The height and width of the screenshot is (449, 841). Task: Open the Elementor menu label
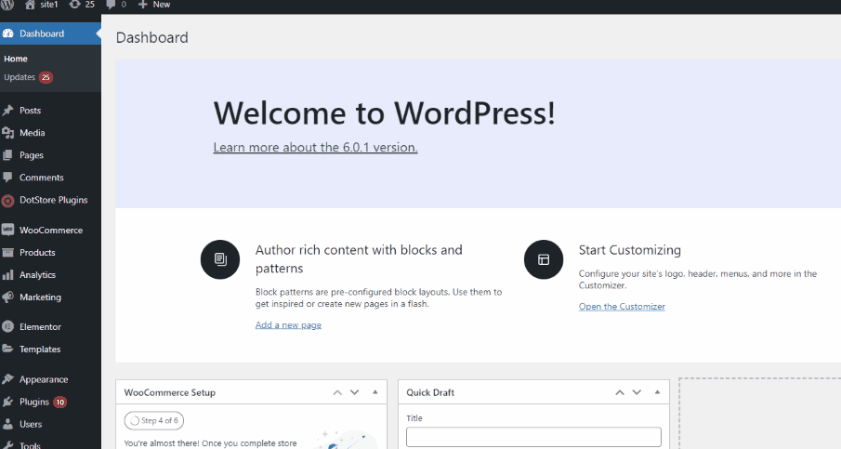click(40, 327)
